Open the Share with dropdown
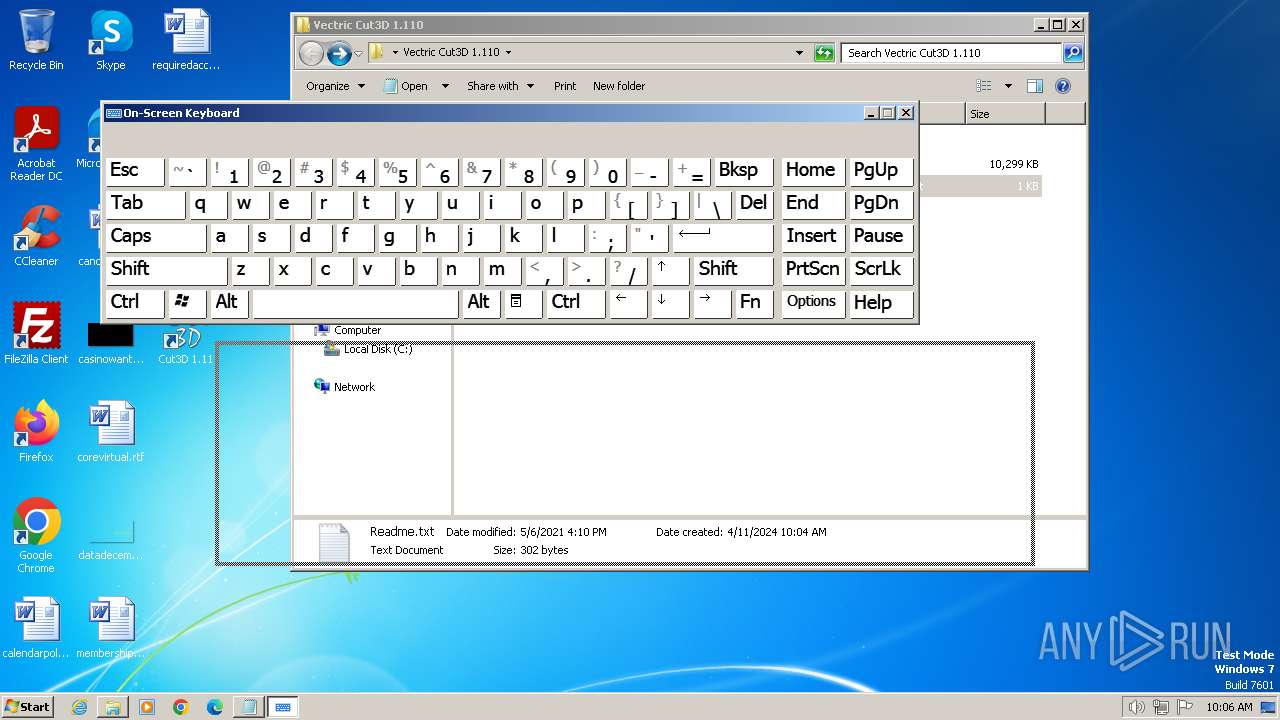 pyautogui.click(x=500, y=86)
